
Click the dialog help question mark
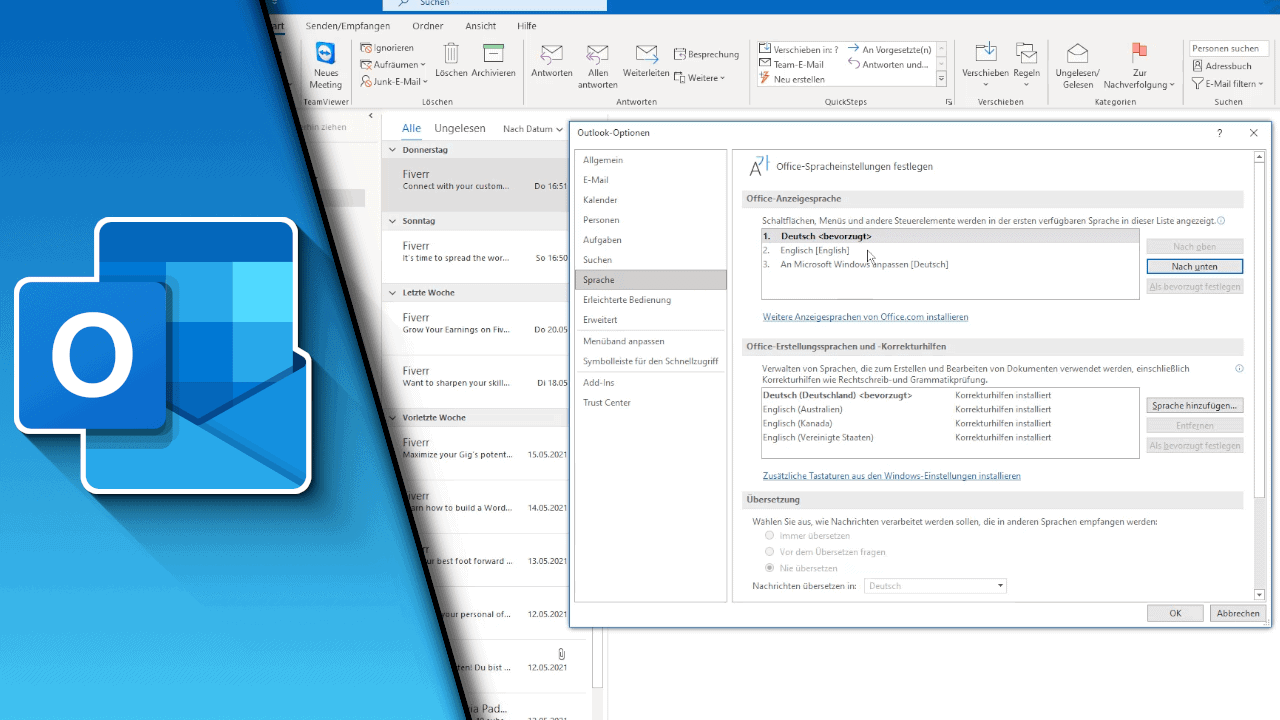coord(1219,133)
